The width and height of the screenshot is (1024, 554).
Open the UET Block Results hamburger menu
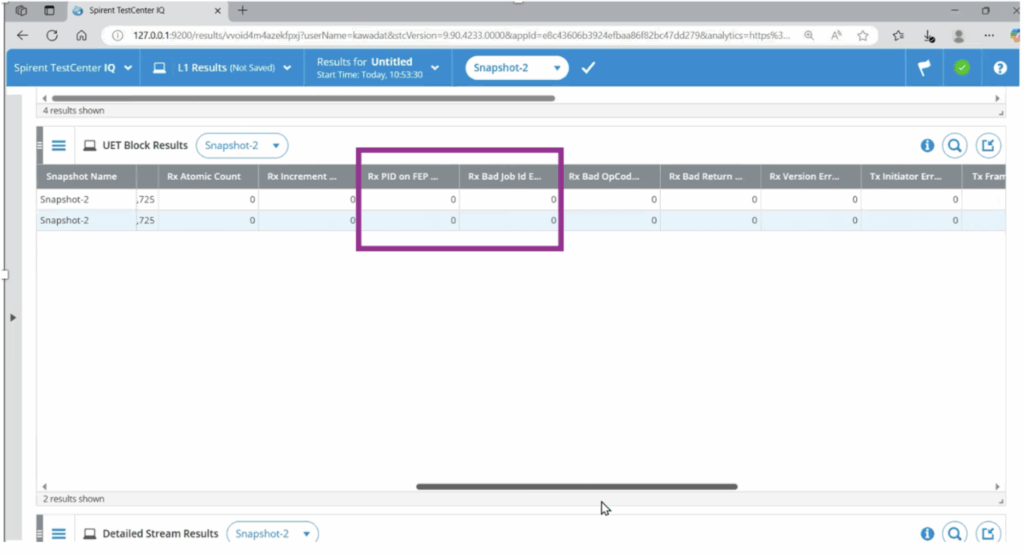click(59, 146)
